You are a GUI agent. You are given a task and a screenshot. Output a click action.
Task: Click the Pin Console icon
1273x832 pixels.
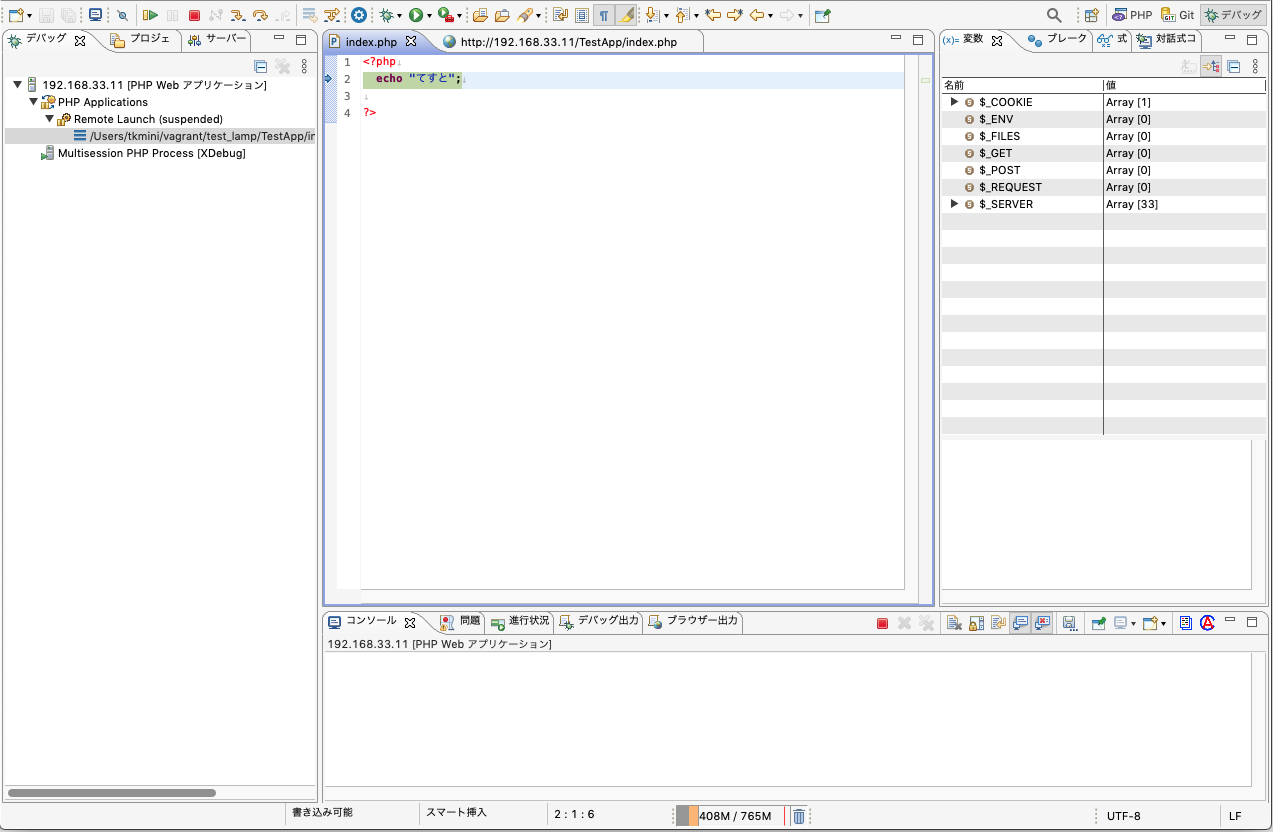(1098, 623)
